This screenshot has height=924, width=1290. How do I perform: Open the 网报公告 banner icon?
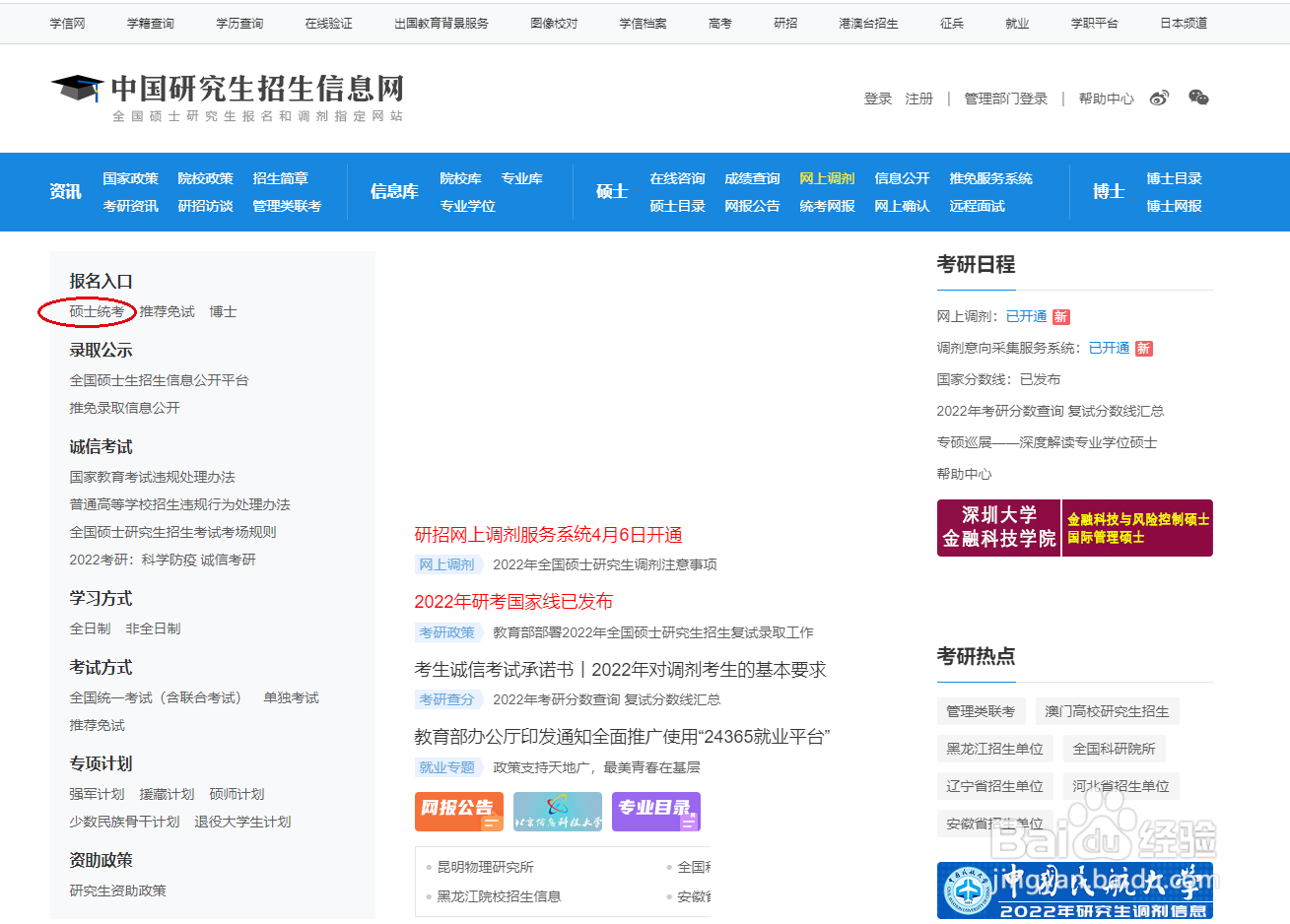458,811
